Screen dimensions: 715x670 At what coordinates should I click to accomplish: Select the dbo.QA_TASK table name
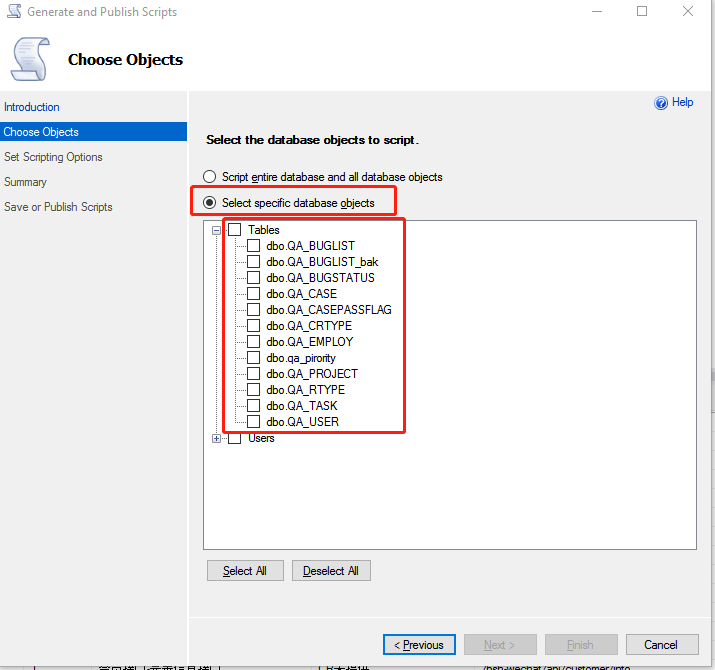(x=301, y=406)
